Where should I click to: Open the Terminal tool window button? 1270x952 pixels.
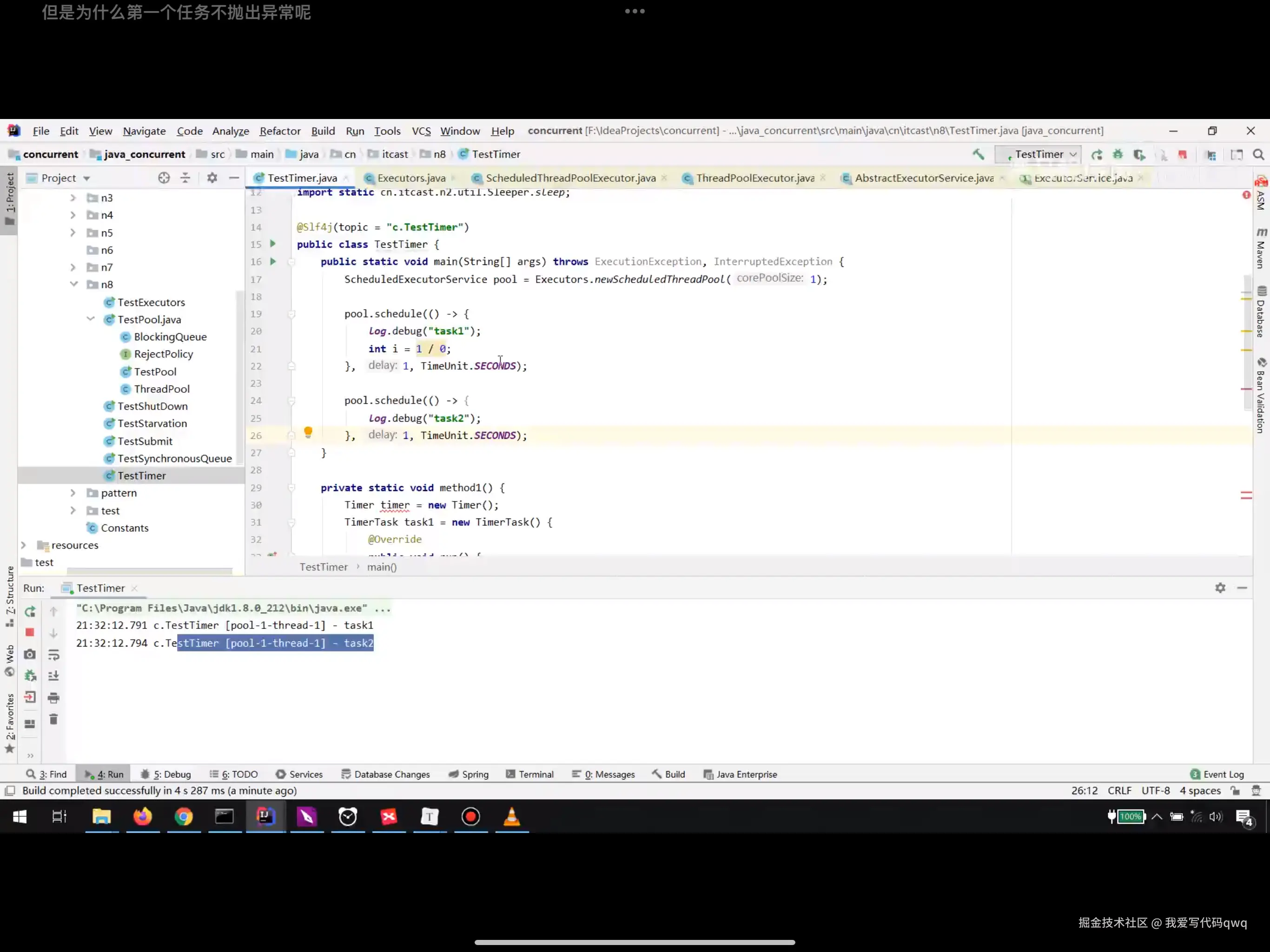point(529,774)
